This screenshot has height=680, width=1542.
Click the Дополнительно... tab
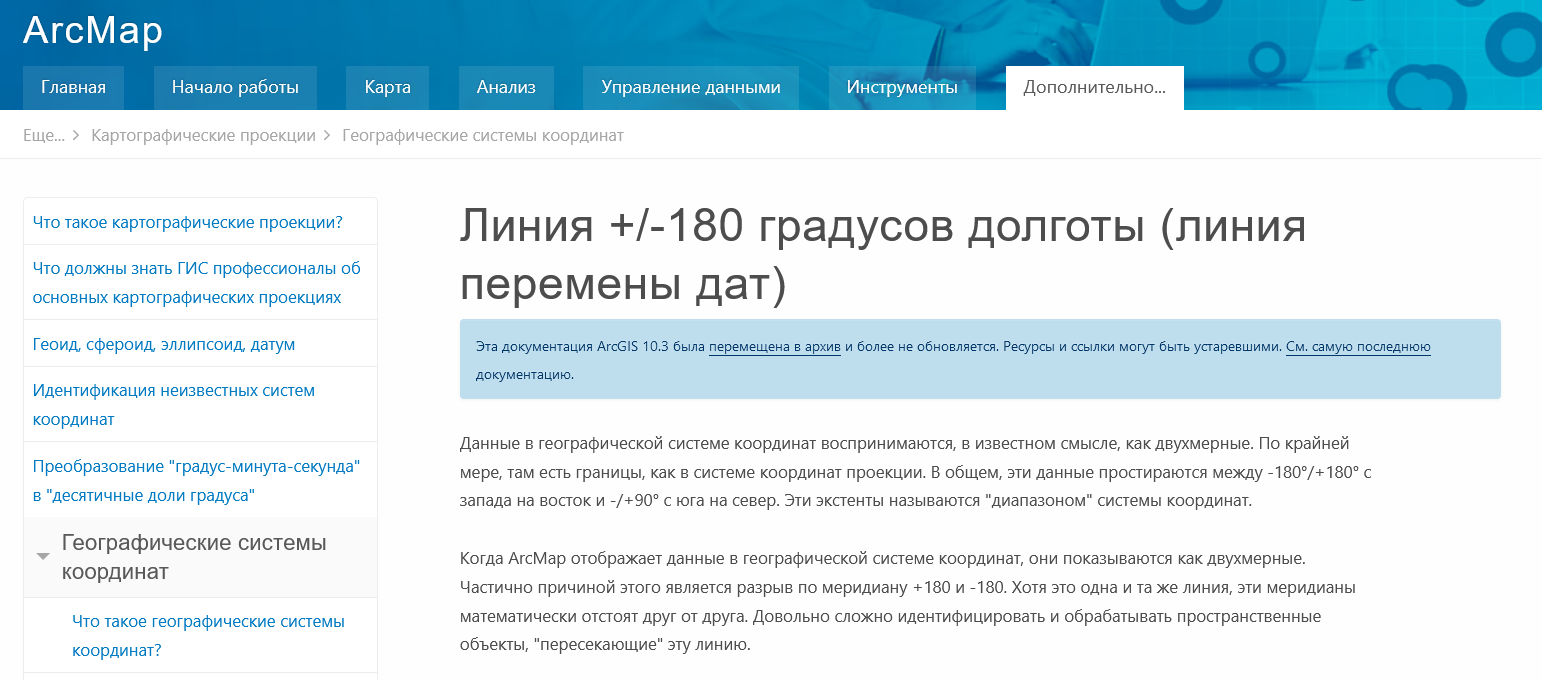pyautogui.click(x=1095, y=88)
